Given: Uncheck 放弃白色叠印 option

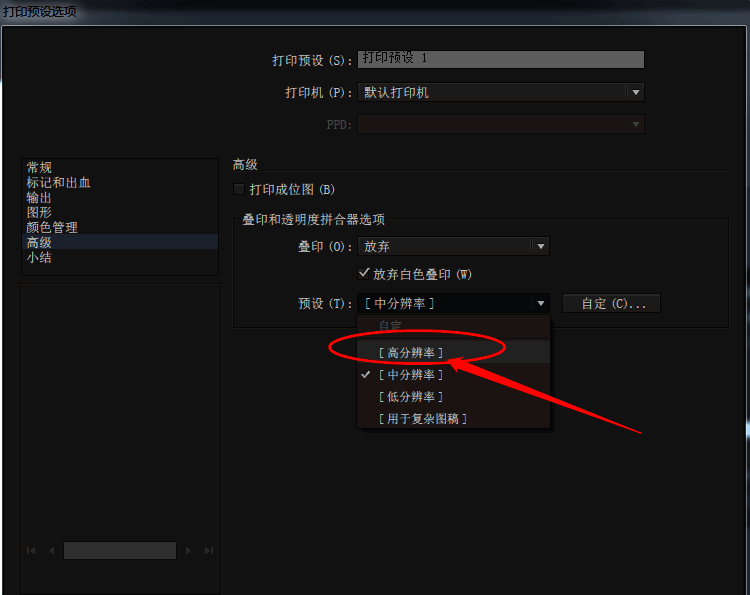Looking at the screenshot, I should click(x=364, y=274).
